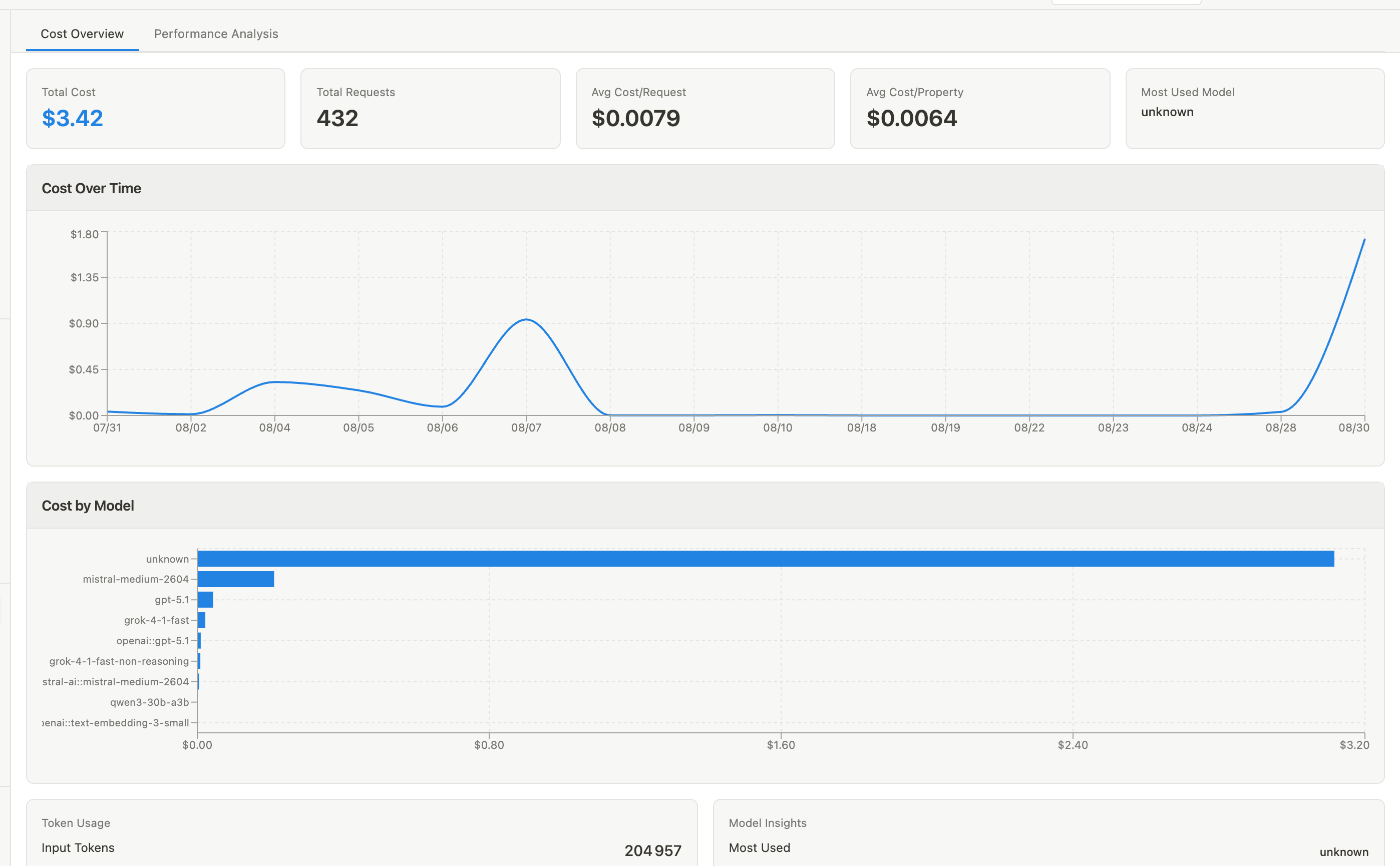Click the Most Used label in Model Insights
The width and height of the screenshot is (1400, 866).
759,847
